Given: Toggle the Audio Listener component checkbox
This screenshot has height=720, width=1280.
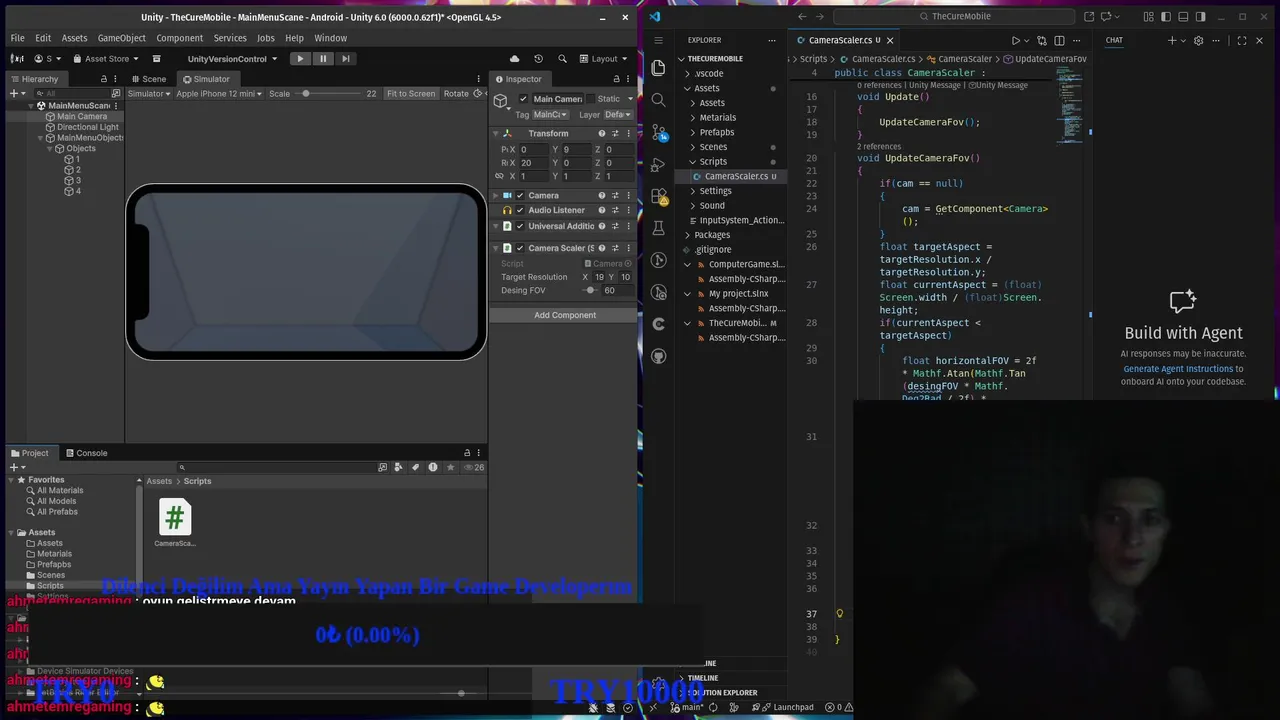Looking at the screenshot, I should (x=520, y=211).
